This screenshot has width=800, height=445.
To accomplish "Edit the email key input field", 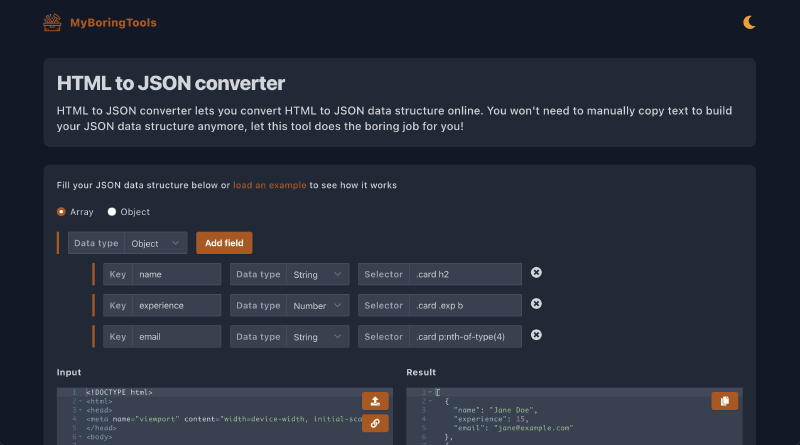I will point(177,337).
